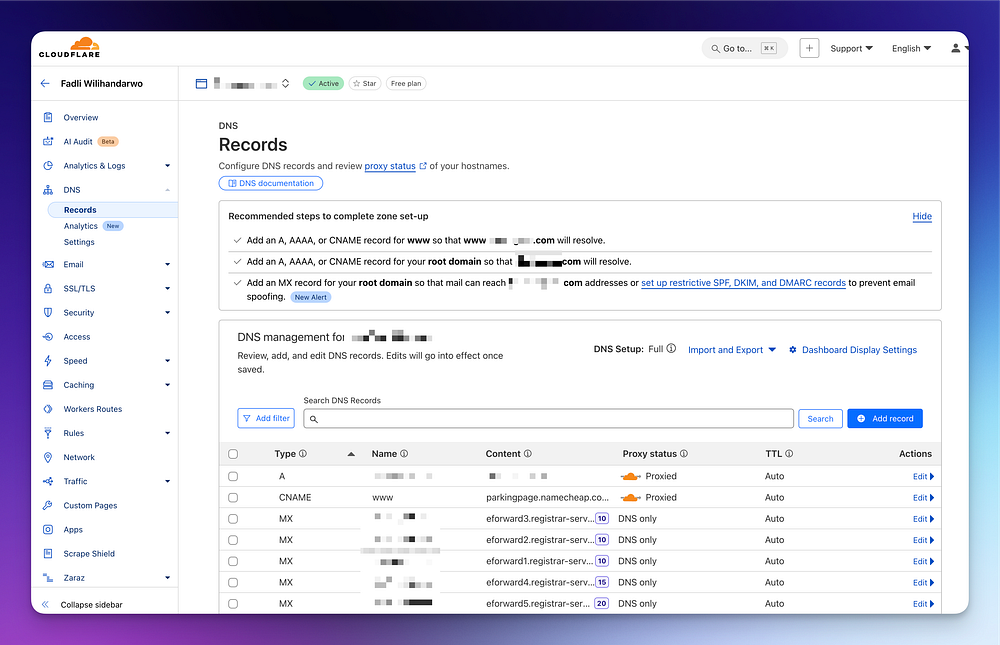Image resolution: width=1000 pixels, height=645 pixels.
Task: Check the eforward4 MX row checkbox
Action: (233, 582)
